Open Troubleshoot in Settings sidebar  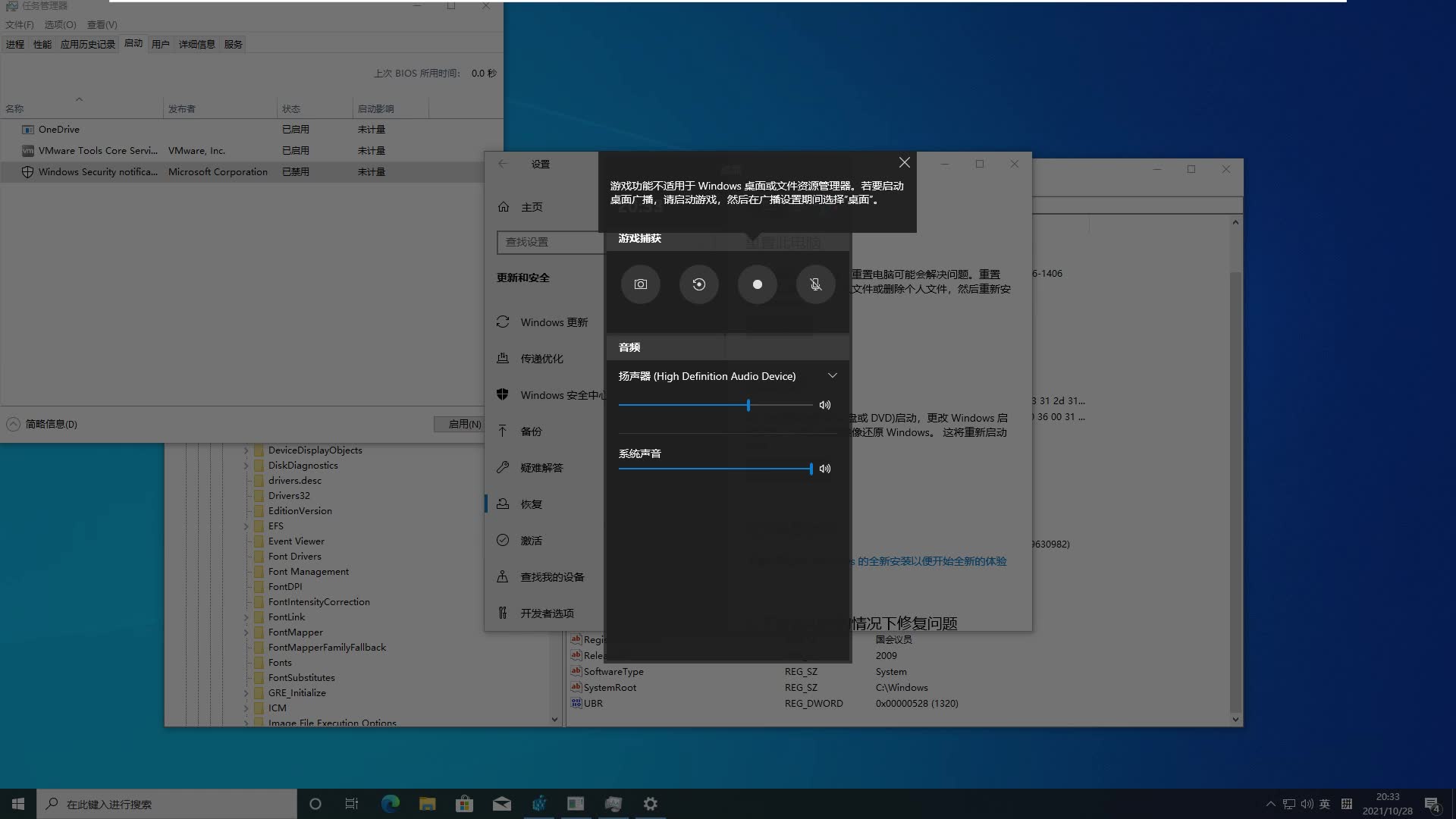click(x=530, y=468)
